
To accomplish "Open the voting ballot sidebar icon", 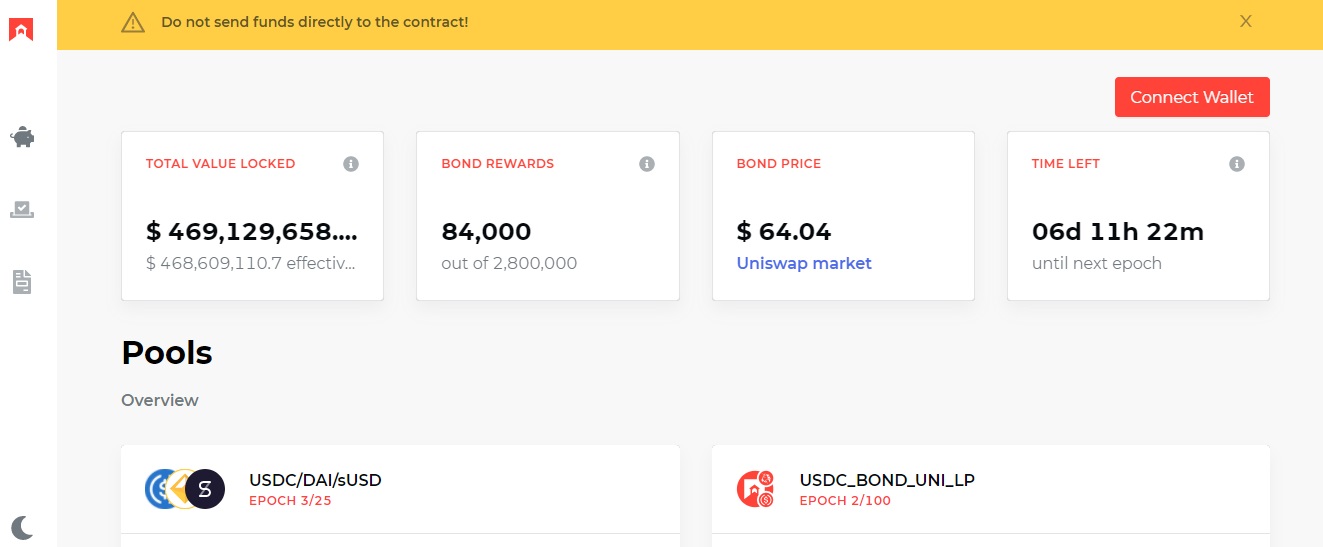I will click(22, 209).
